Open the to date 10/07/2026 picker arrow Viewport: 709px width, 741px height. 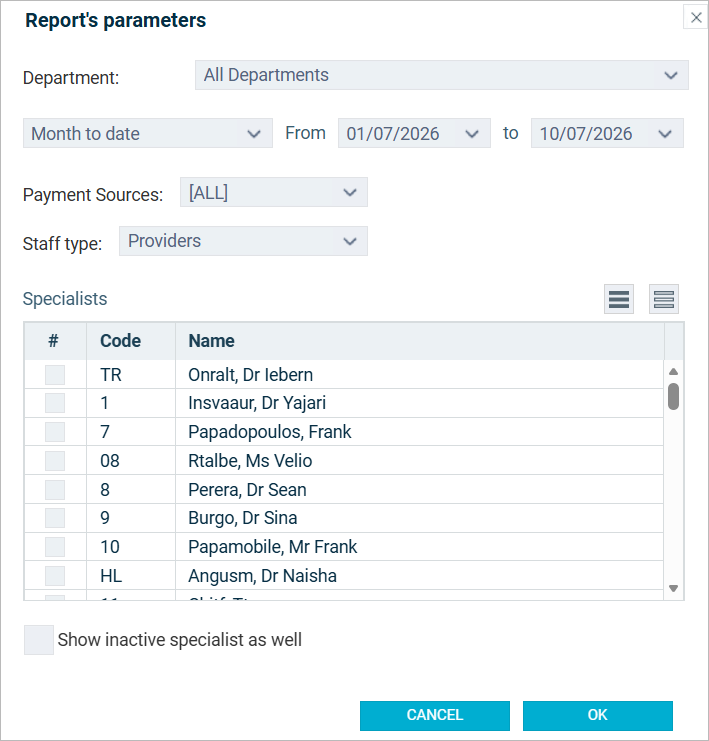click(x=665, y=134)
